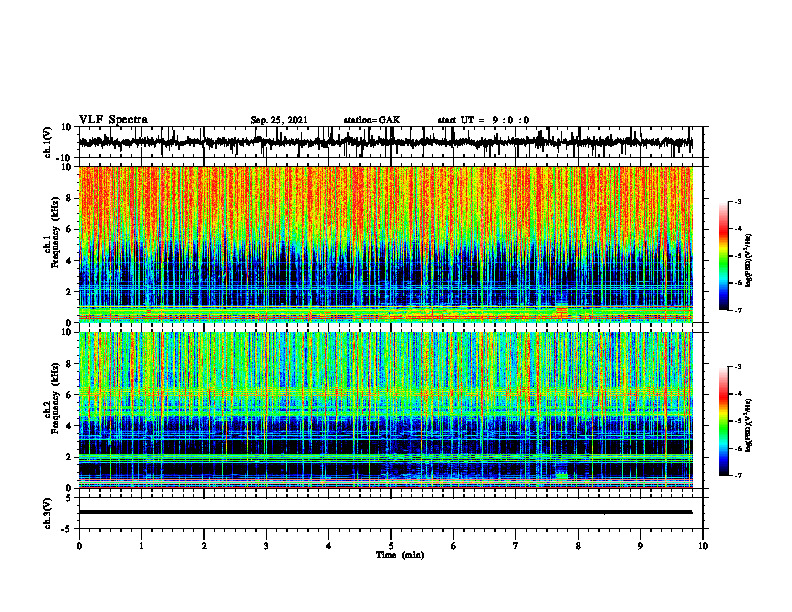
Task: Click the "station=GAK" header label
Action: tap(372, 120)
